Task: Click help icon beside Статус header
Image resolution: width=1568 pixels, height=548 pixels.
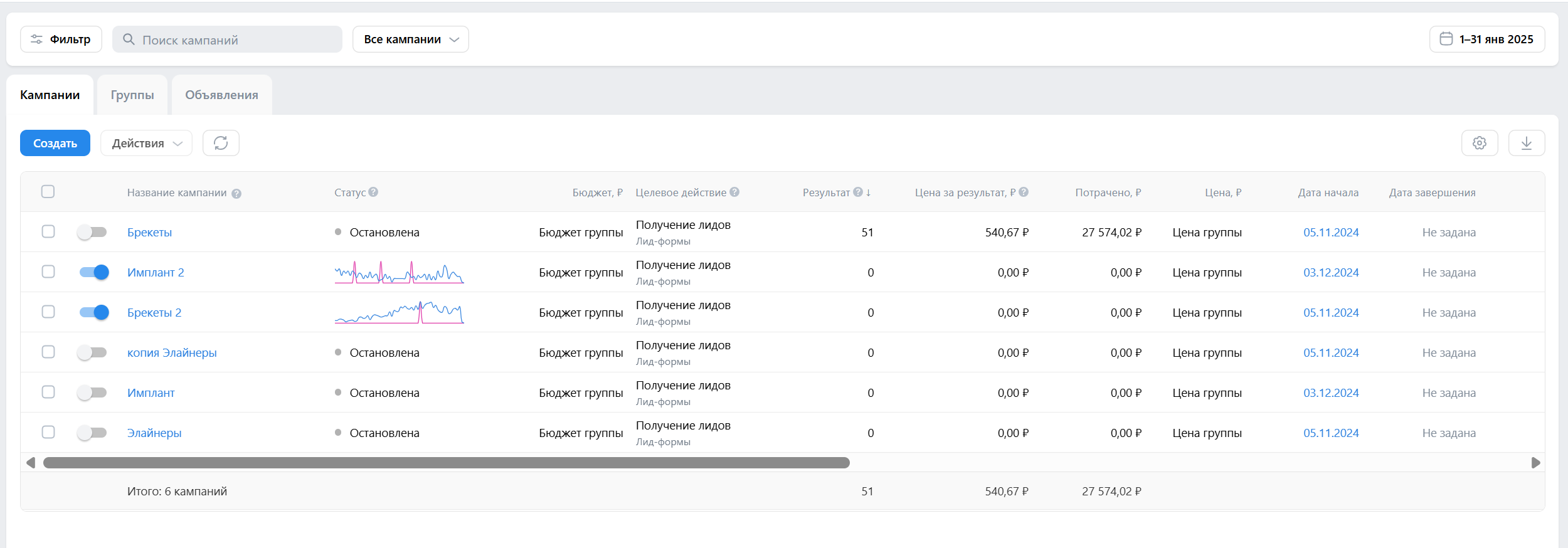Action: [x=373, y=192]
